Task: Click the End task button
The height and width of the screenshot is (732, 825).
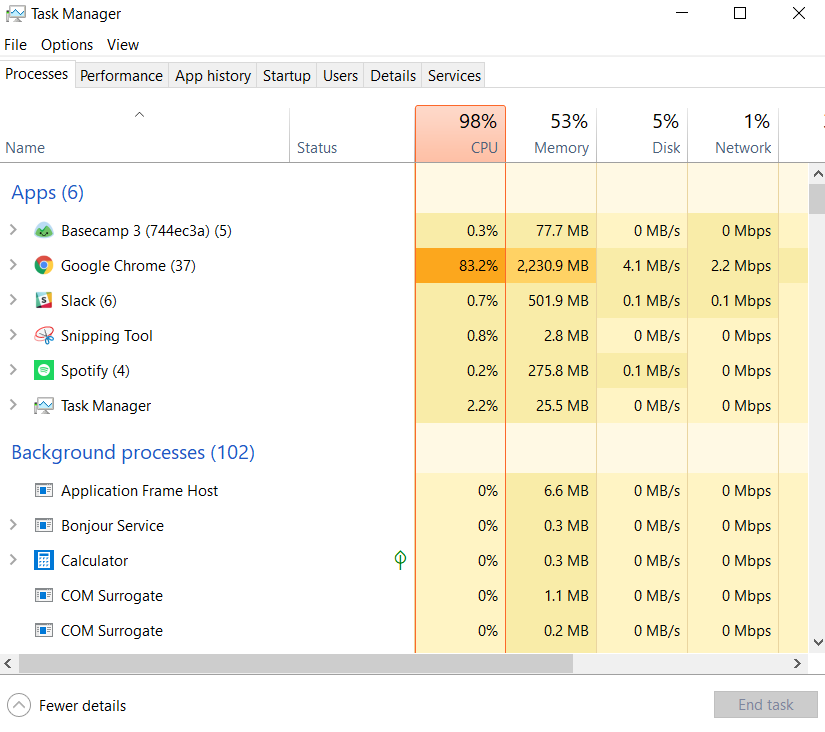Action: [766, 705]
